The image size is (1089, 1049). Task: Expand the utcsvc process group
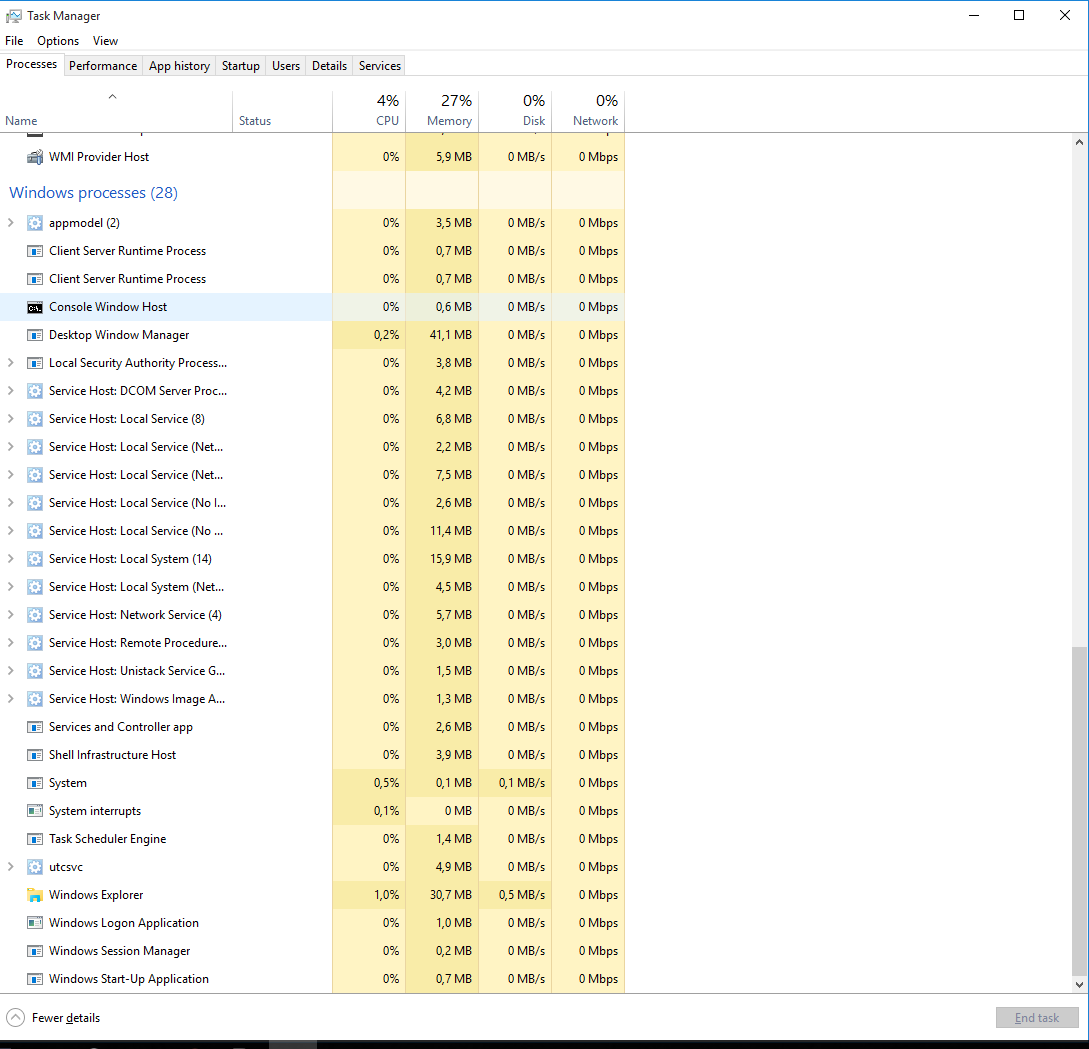tap(10, 867)
